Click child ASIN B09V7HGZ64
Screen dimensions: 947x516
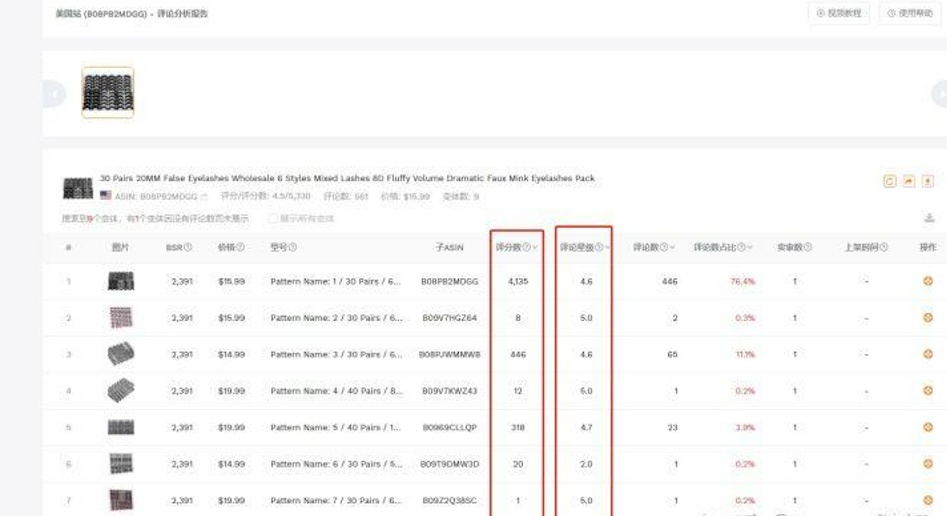[x=449, y=318]
